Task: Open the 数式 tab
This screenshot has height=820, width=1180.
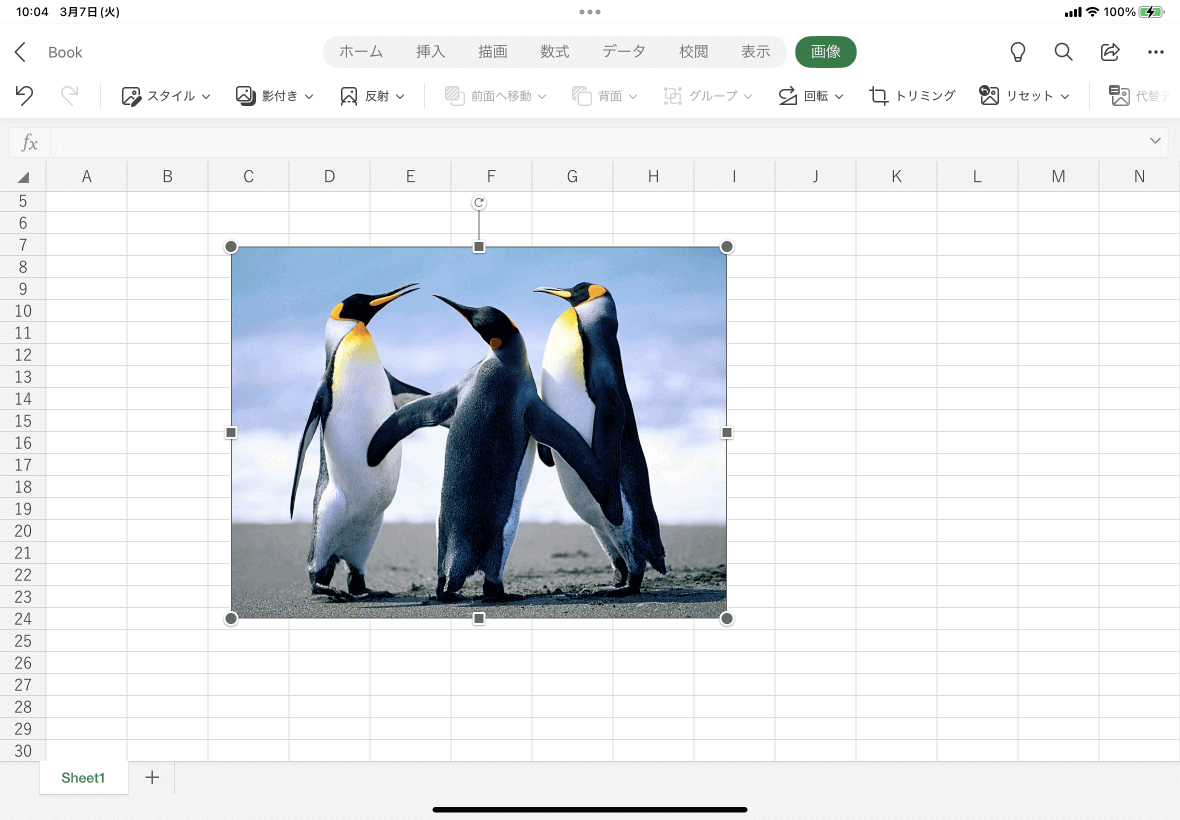Action: coord(555,51)
